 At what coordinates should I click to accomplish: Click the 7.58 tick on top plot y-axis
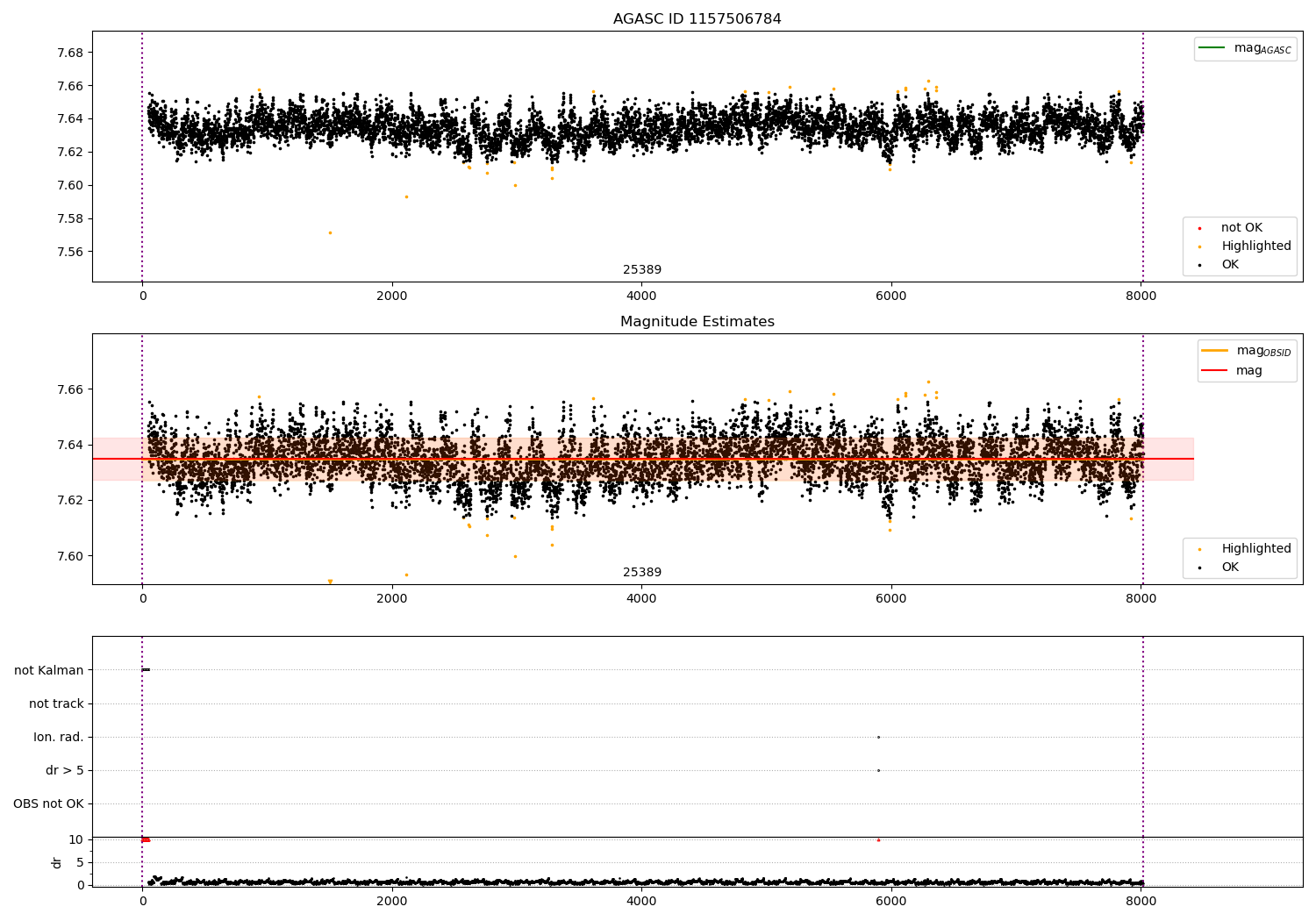(x=69, y=218)
